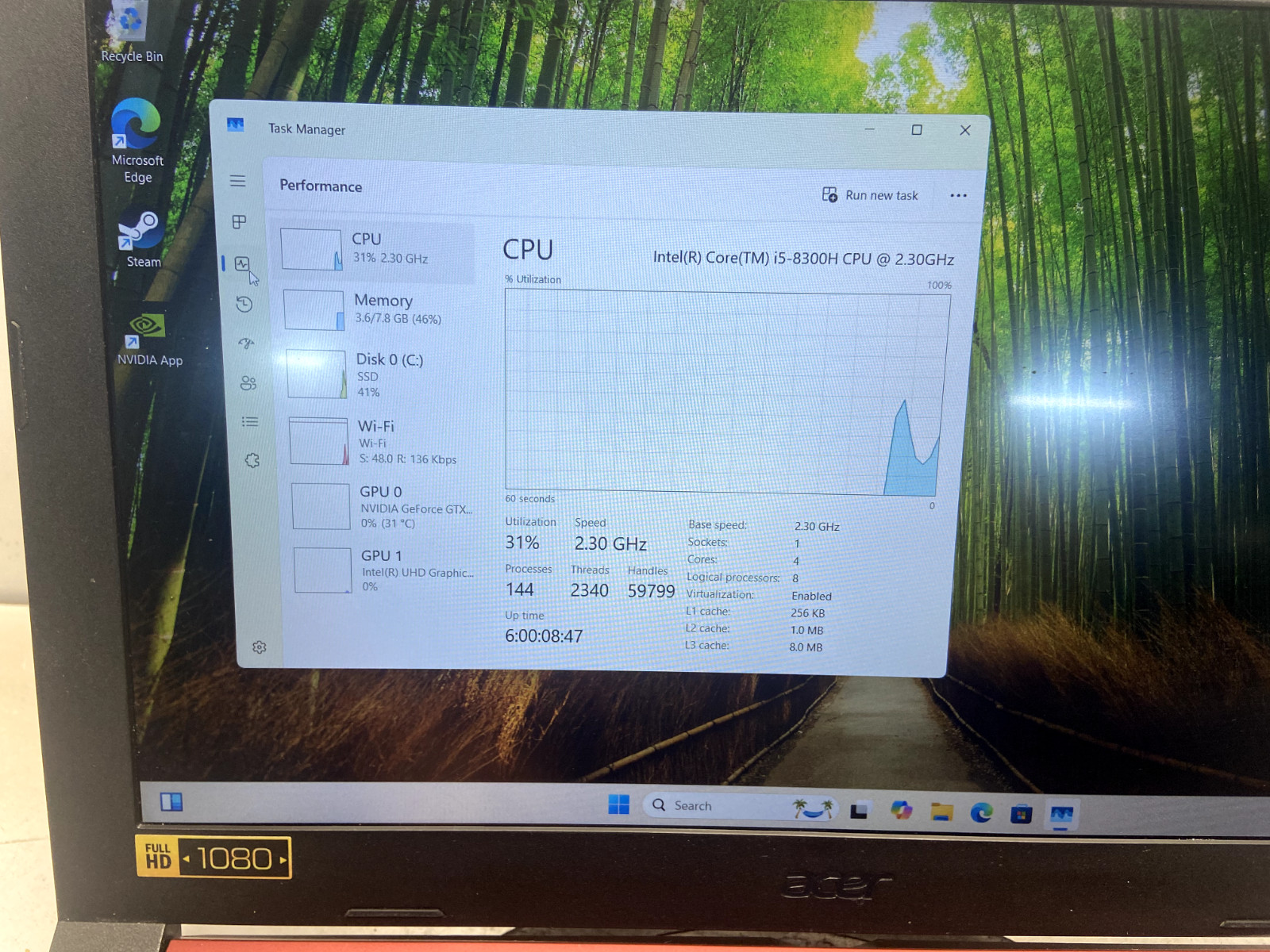Click the taskbar Search box
Screen dimensions: 1270x952
pyautogui.click(x=740, y=806)
